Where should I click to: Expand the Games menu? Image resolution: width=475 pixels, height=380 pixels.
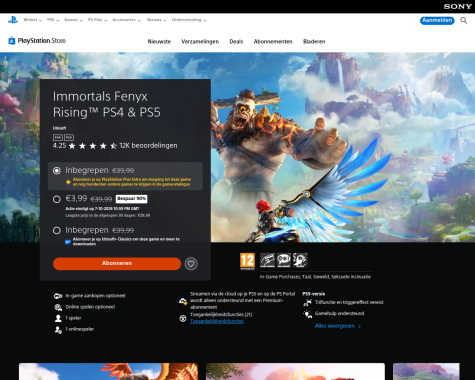73,20
